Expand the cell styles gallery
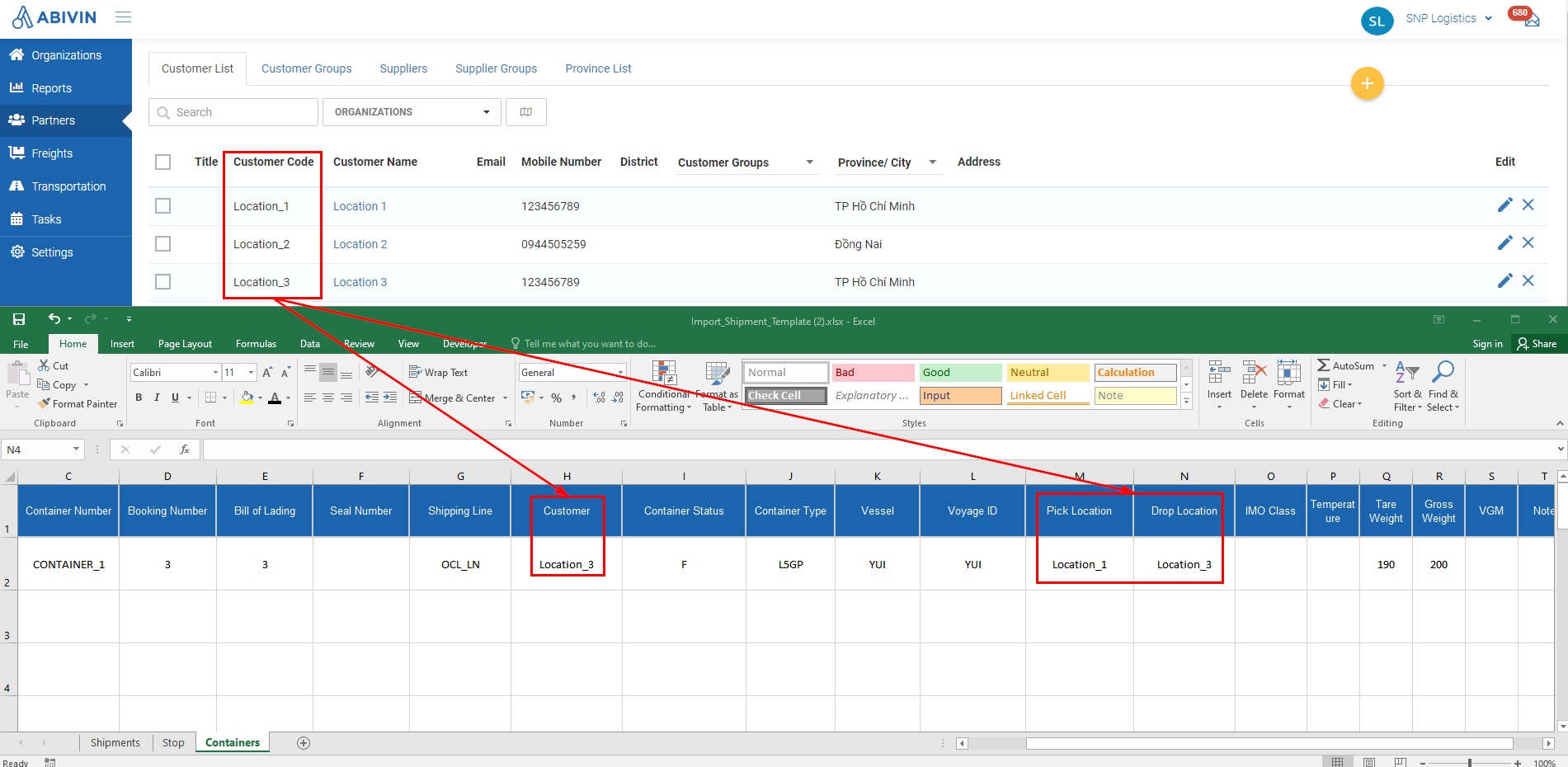Image resolution: width=1568 pixels, height=767 pixels. [x=1186, y=401]
